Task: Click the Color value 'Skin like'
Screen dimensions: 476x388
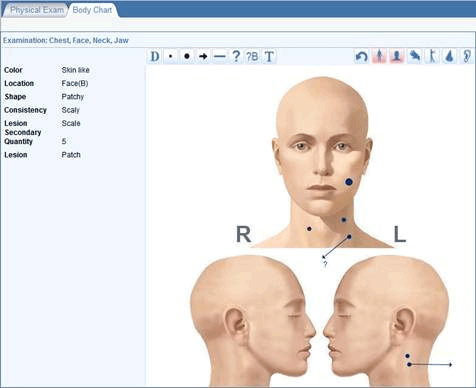Action: 76,70
